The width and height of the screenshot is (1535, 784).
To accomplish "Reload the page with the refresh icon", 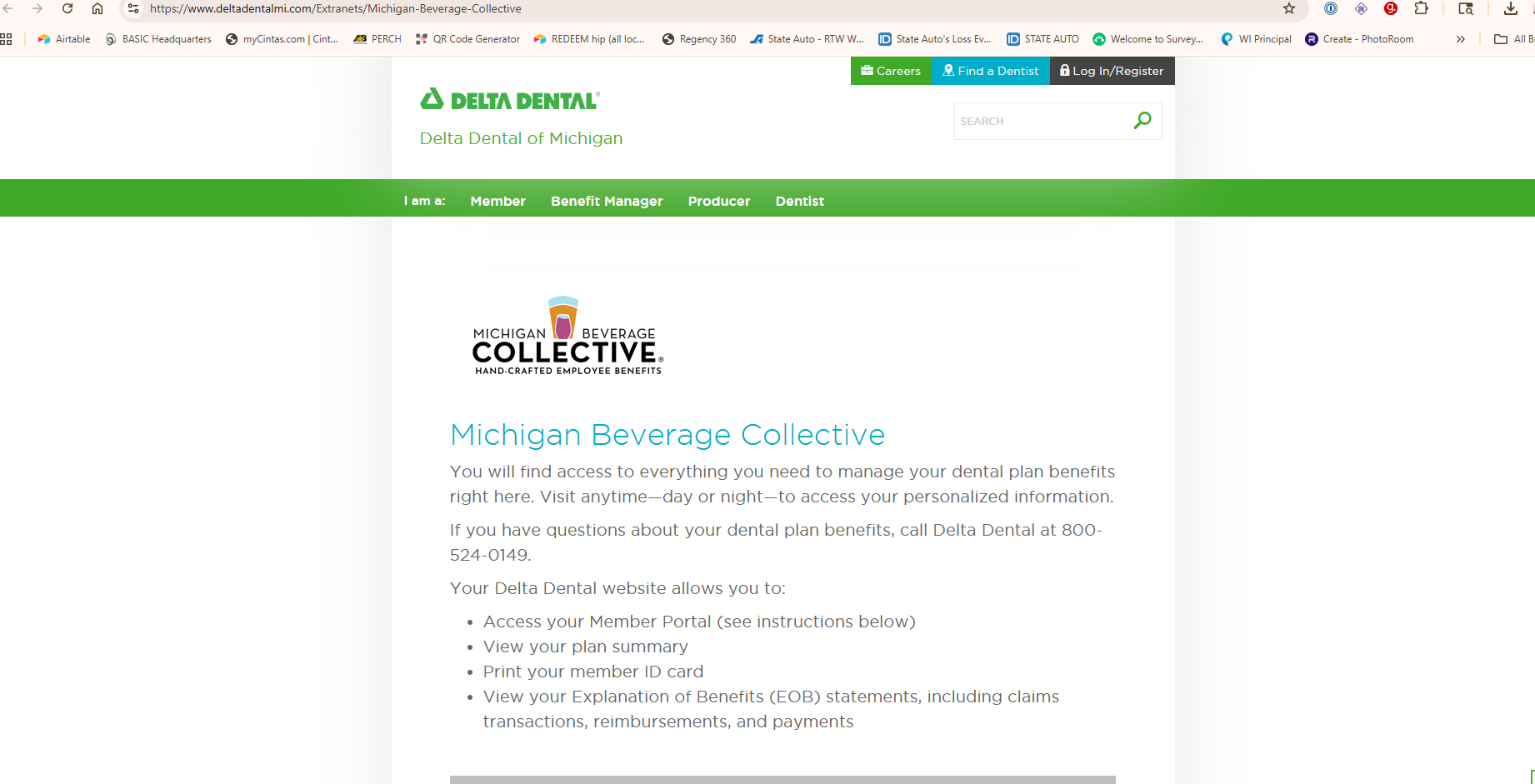I will click(67, 9).
